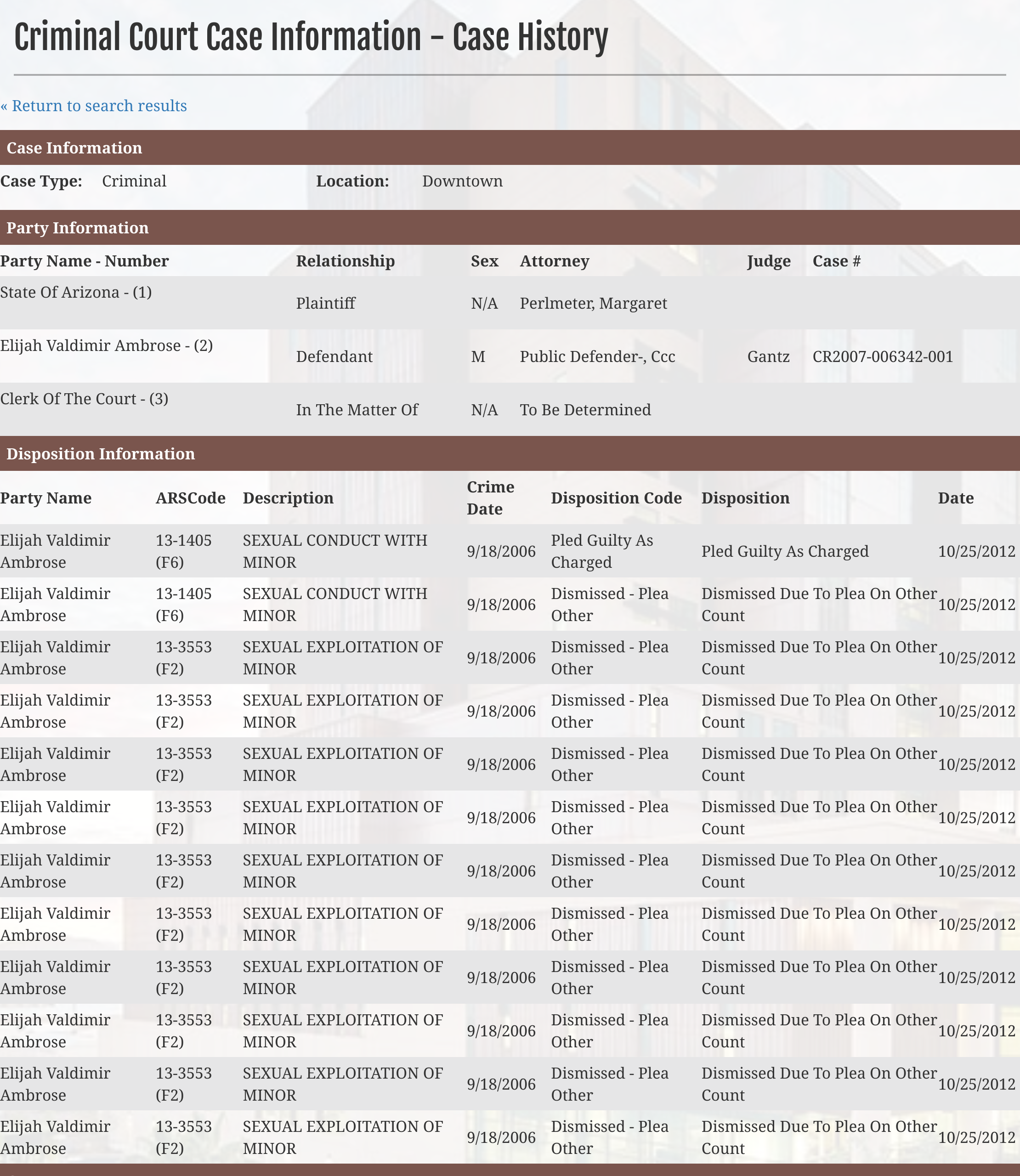
Task: Select the Disposition Information section header
Action: tap(510, 453)
